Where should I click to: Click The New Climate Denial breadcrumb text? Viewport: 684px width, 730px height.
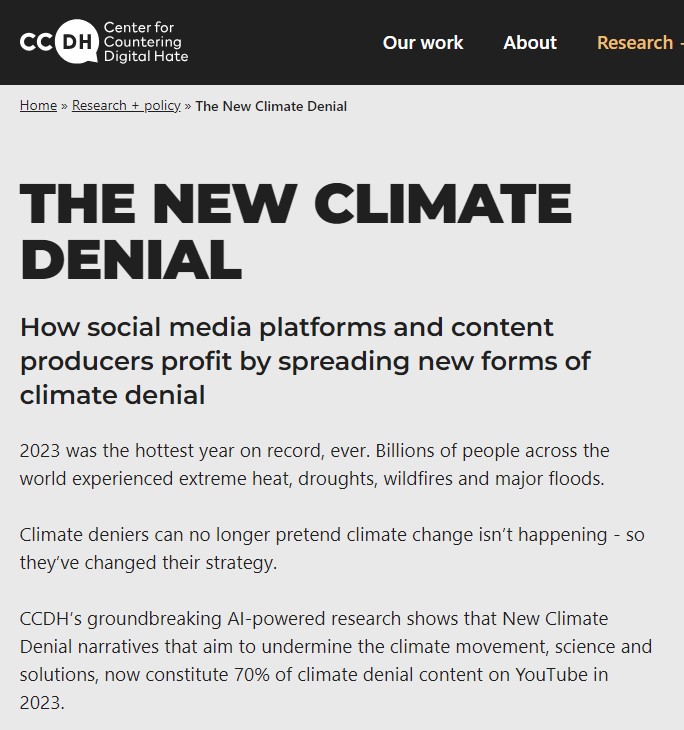[x=271, y=106]
